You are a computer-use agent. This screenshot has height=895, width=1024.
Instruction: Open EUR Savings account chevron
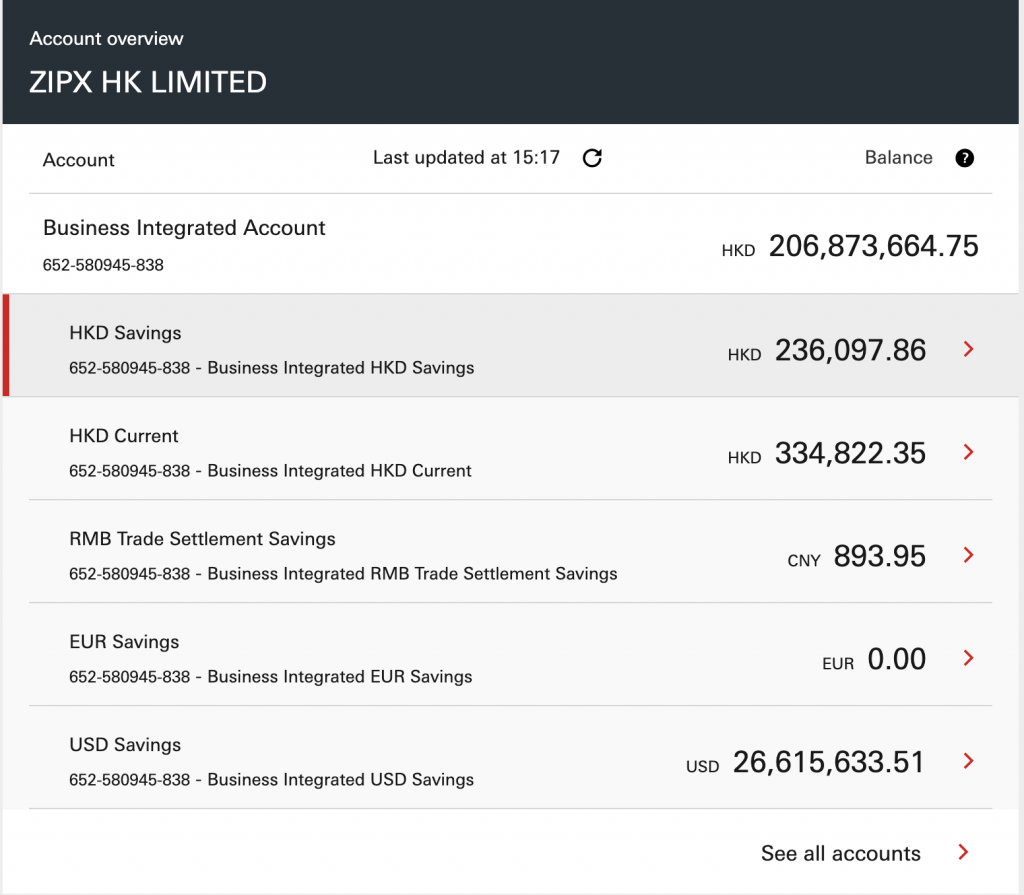tap(968, 658)
